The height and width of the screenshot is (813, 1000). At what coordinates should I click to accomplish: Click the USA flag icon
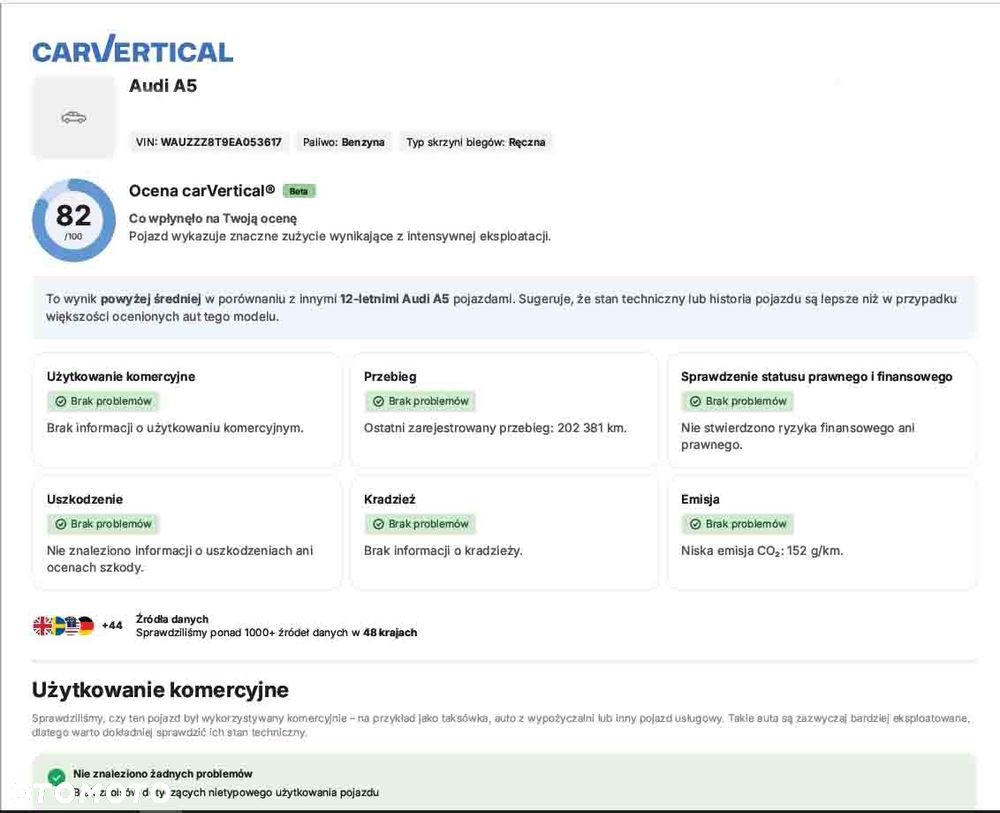tap(71, 626)
